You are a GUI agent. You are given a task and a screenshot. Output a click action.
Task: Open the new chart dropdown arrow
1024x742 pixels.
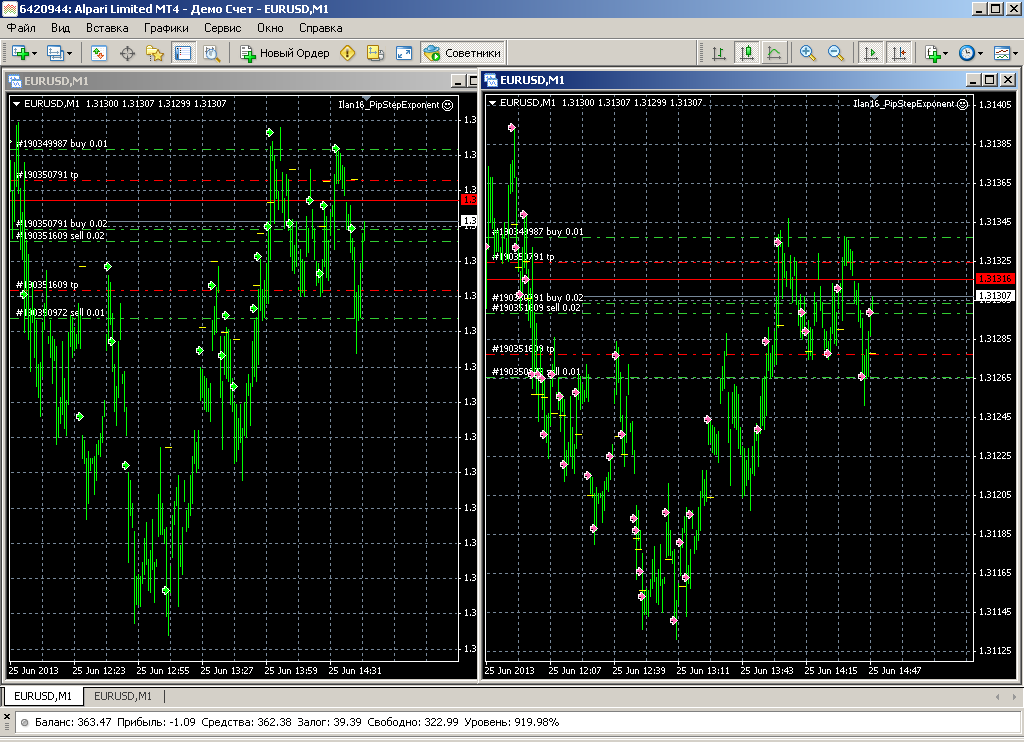click(35, 53)
